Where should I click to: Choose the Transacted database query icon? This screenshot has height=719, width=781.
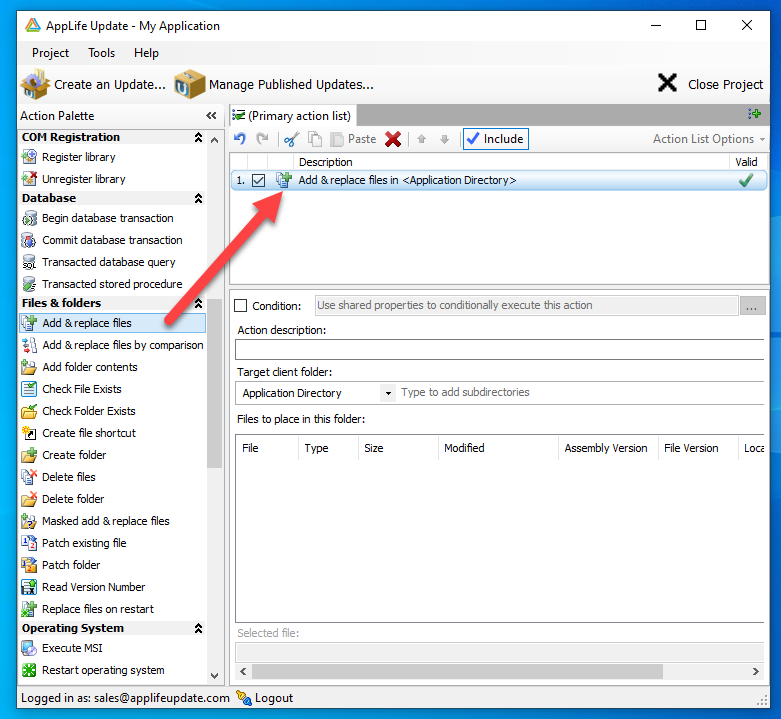point(29,262)
